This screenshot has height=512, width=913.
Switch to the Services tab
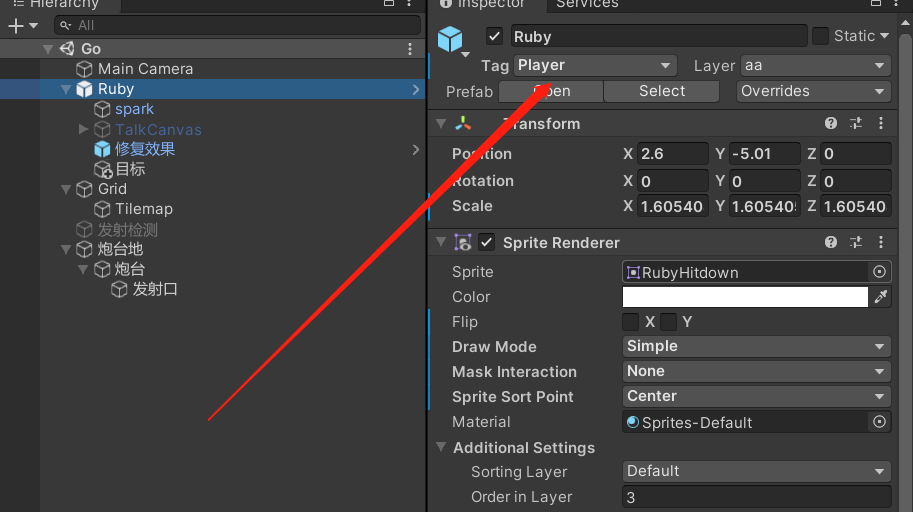click(x=587, y=4)
